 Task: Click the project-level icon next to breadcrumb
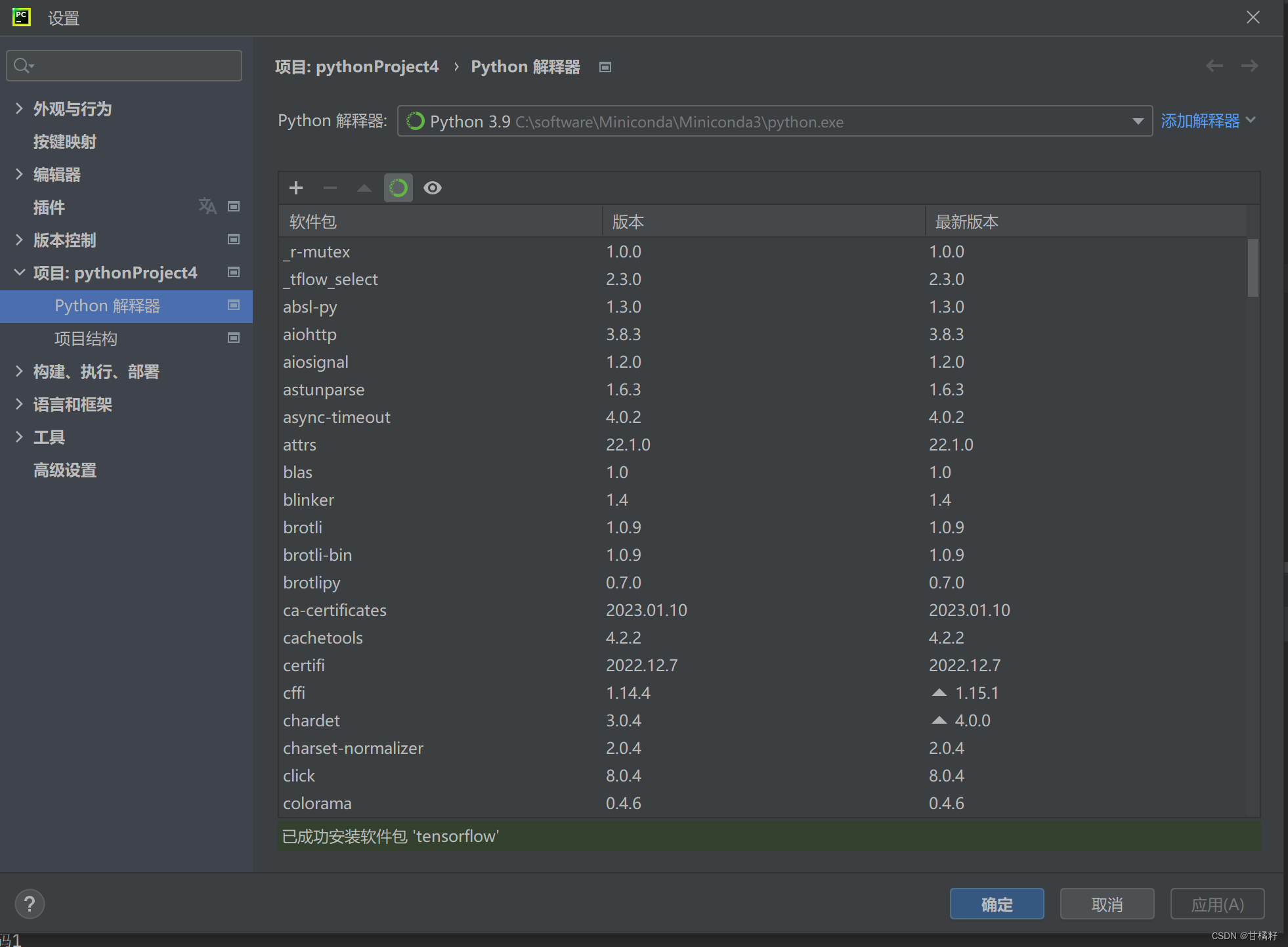(605, 67)
